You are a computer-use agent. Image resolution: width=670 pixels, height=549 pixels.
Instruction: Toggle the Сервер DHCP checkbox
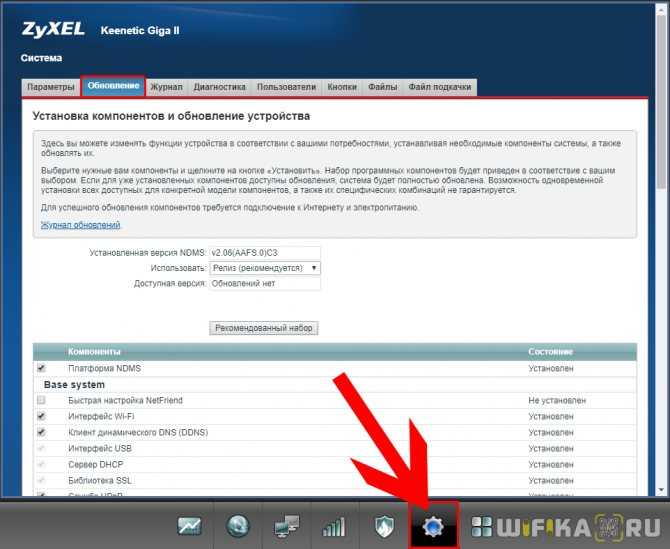41,464
